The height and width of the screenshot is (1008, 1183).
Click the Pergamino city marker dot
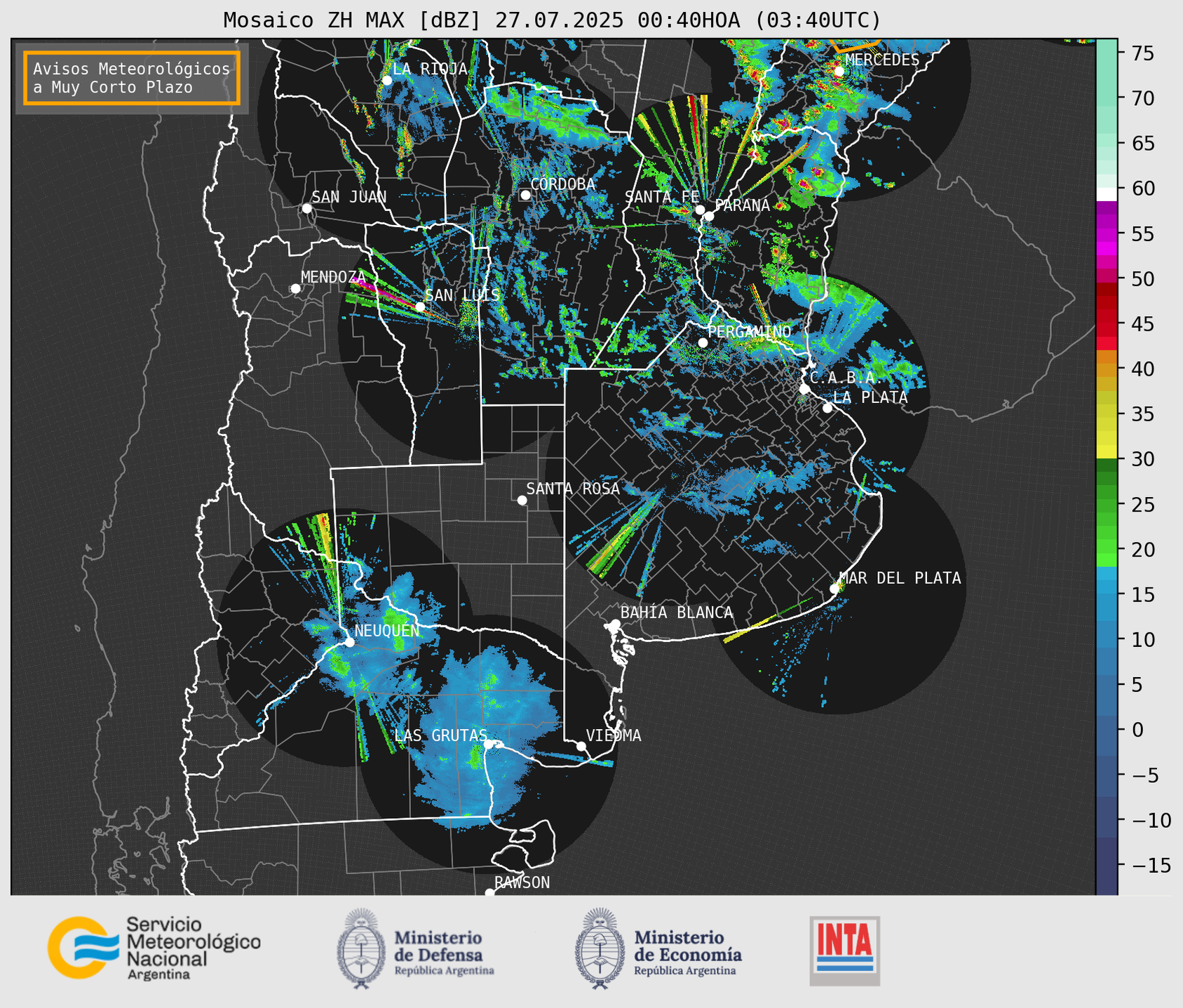pos(703,343)
